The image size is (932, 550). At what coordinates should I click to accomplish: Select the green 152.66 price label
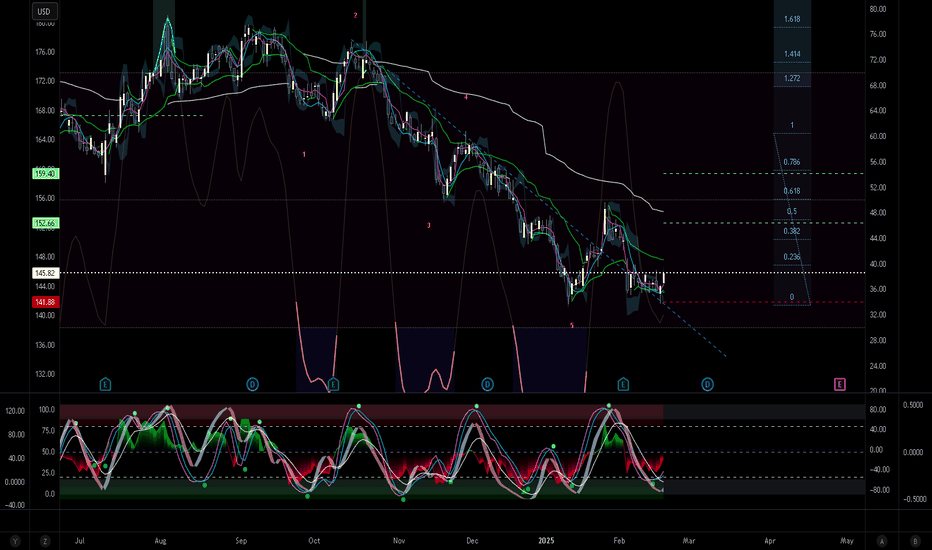(x=45, y=223)
